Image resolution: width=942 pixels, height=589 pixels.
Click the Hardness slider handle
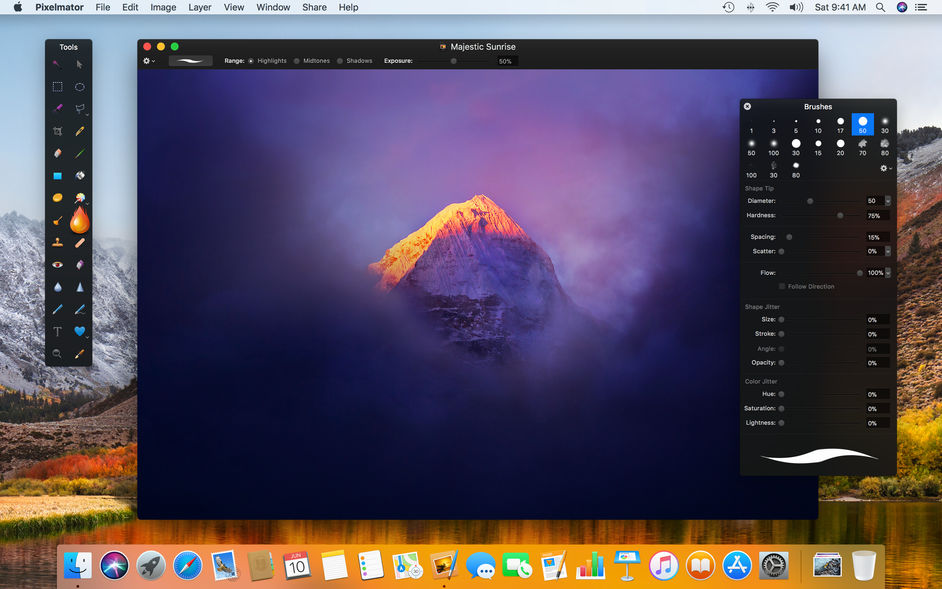tap(840, 215)
